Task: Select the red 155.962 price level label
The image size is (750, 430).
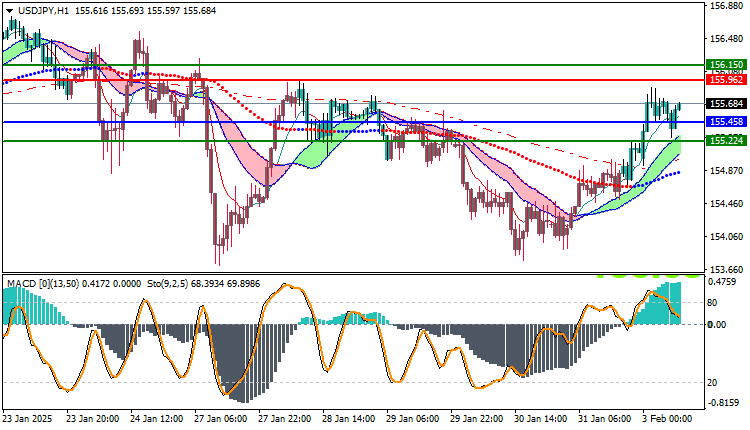Action: 727,80
